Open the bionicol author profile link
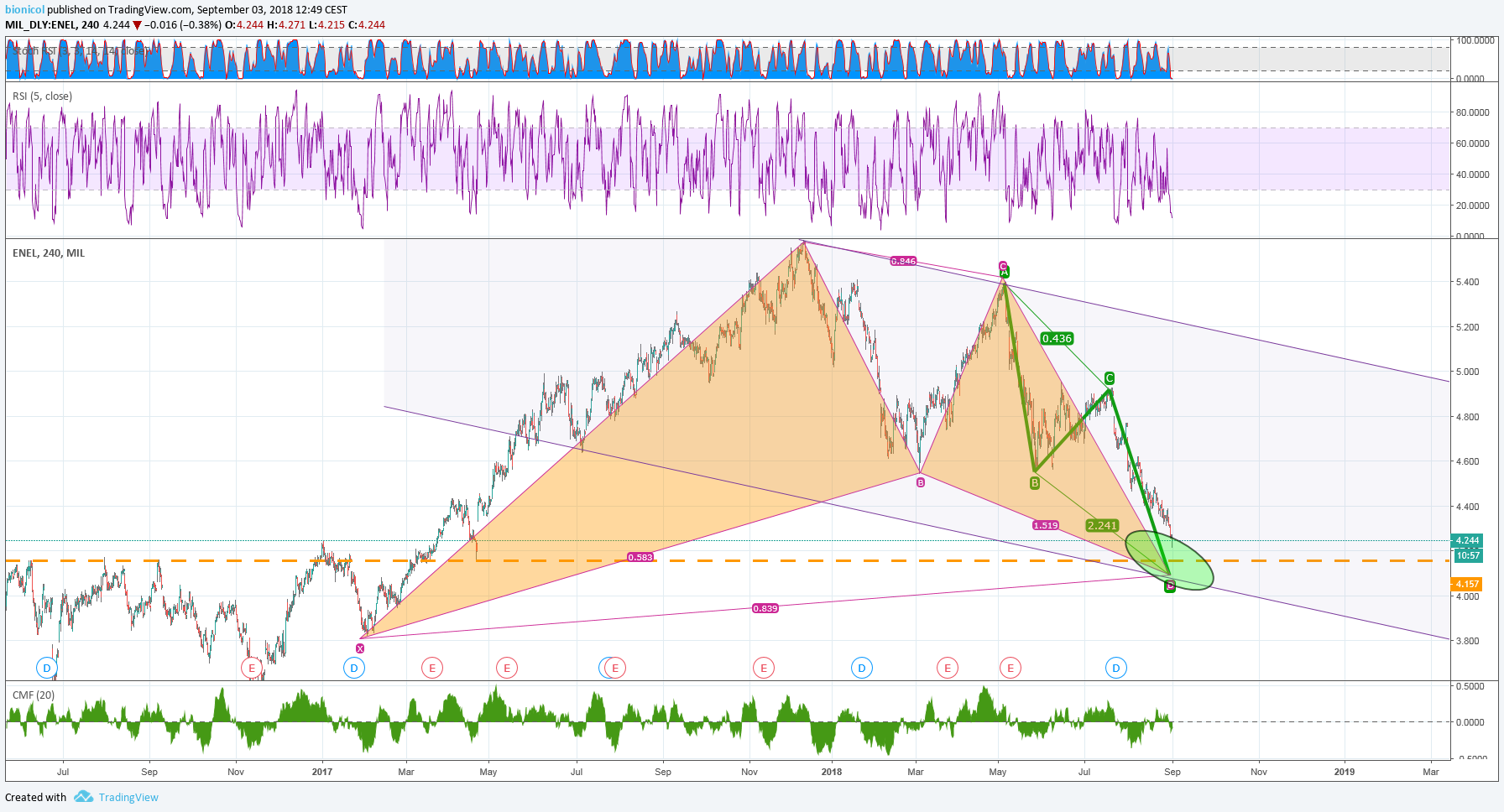Image resolution: width=1504 pixels, height=812 pixels. coord(24,10)
